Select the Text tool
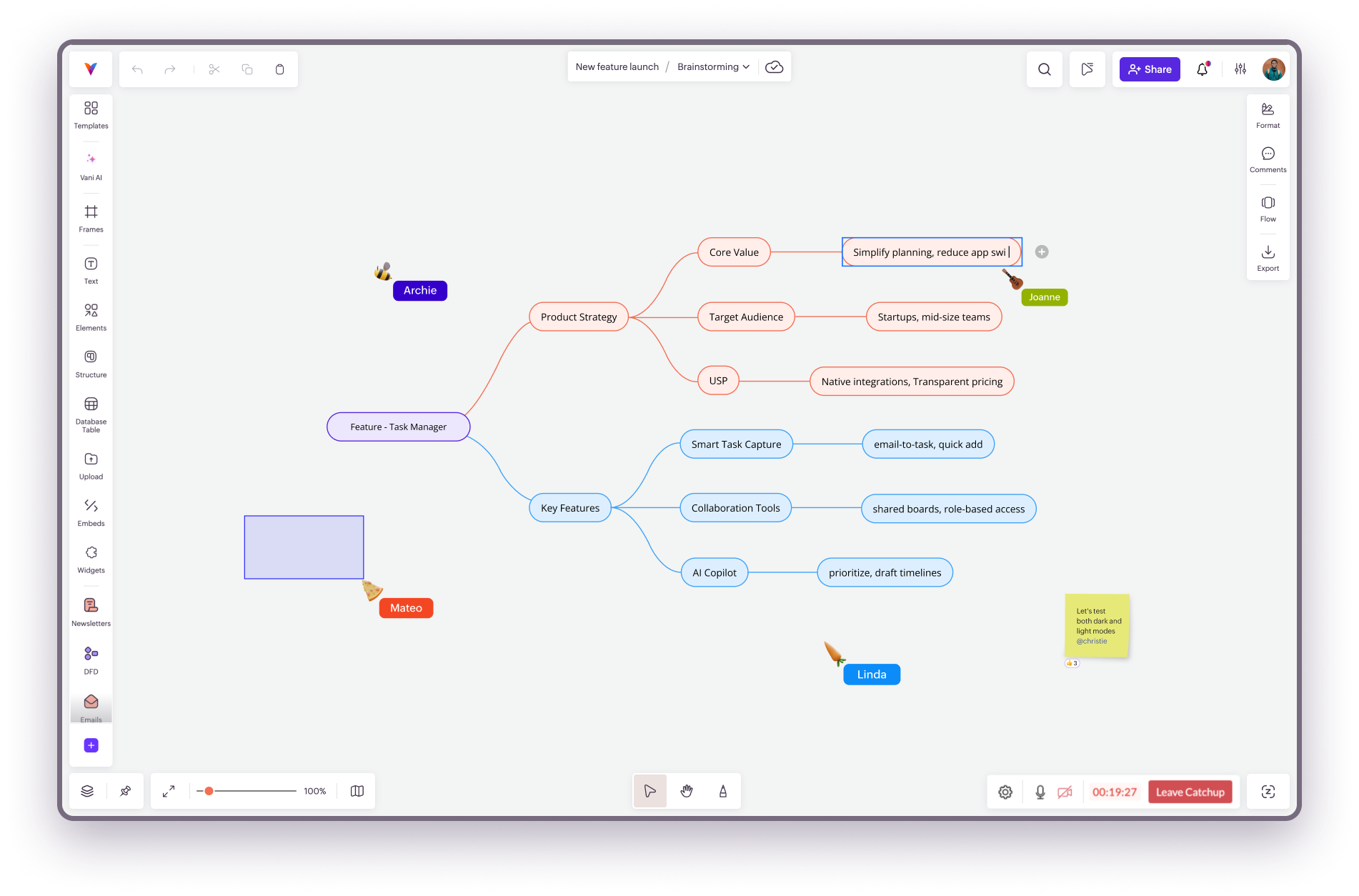 [x=91, y=271]
